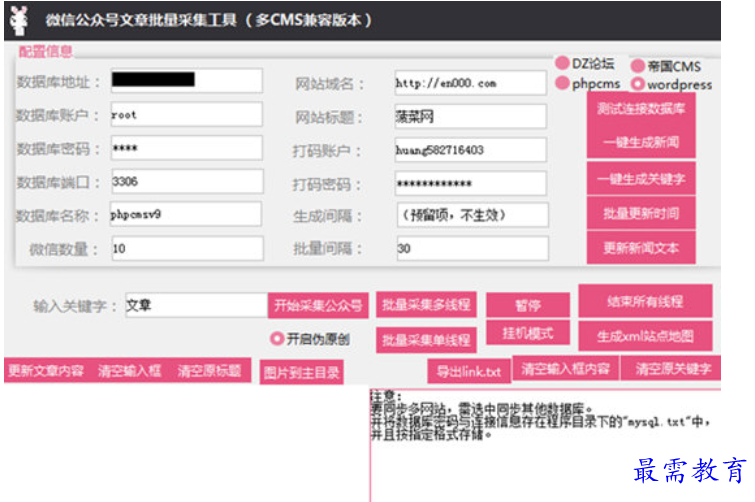
Task: Focus the 打码账户 field
Action: (470, 150)
